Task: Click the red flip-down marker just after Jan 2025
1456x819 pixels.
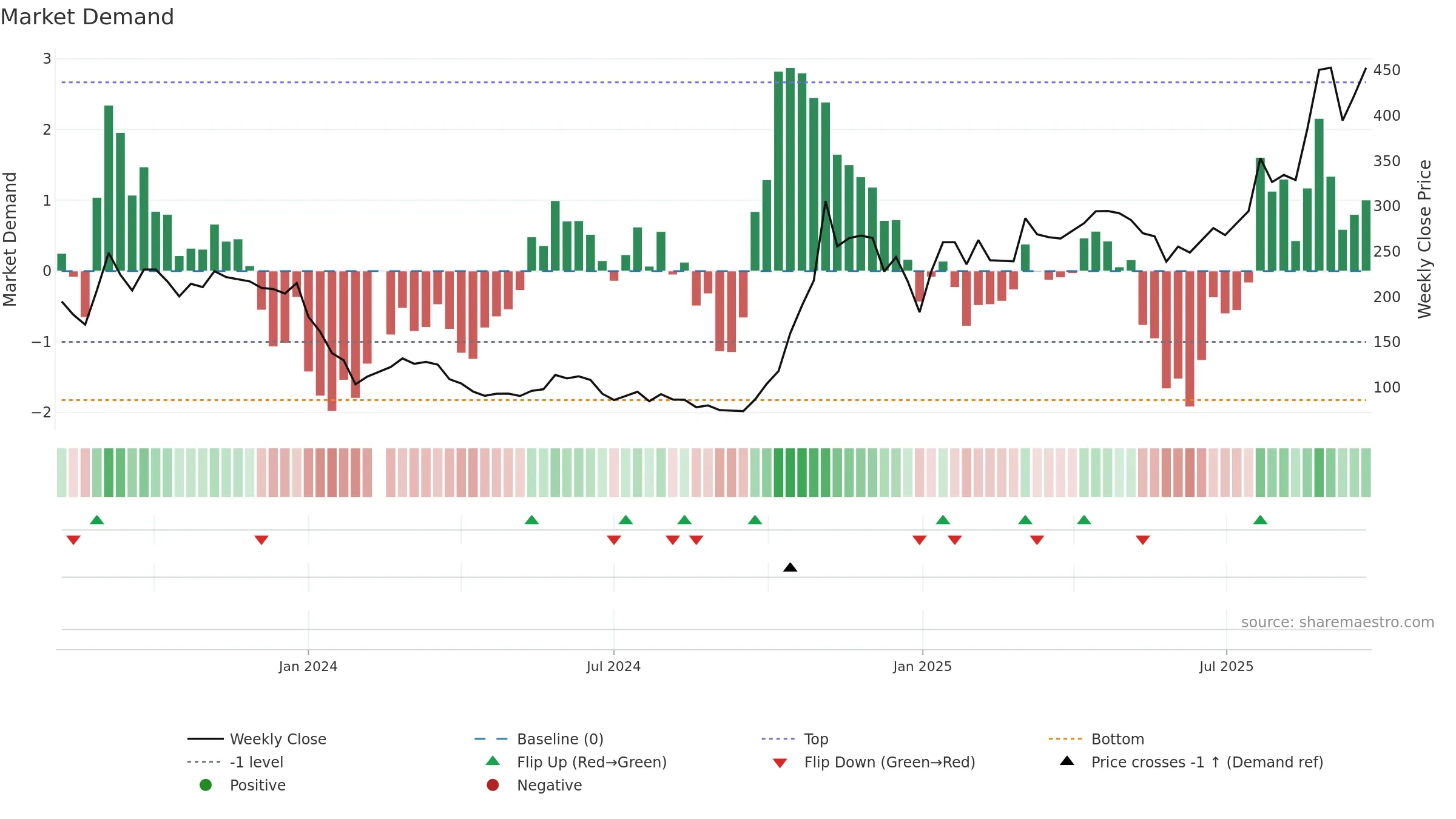Action: click(954, 540)
